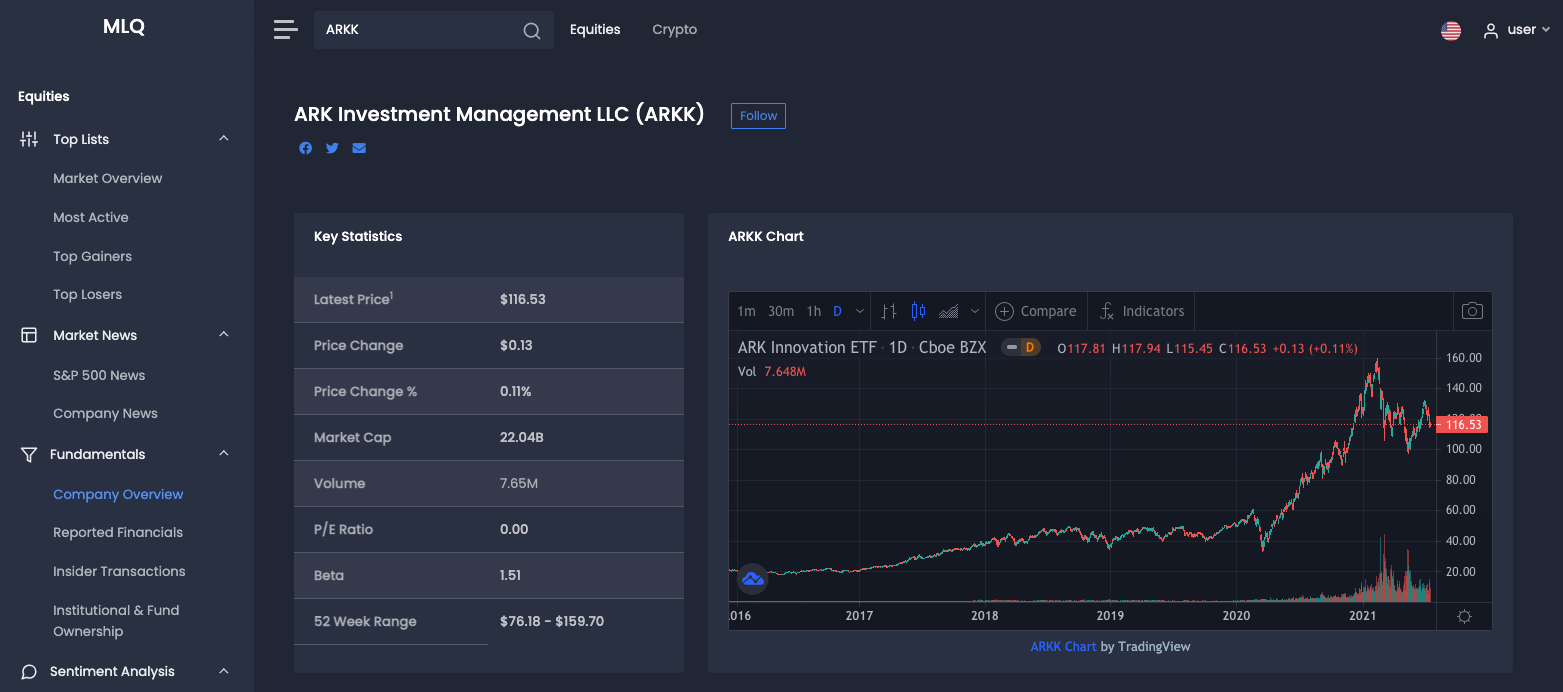Screen dimensions: 1563x692
Task: Click the 52 Week Range value
Action: [552, 621]
